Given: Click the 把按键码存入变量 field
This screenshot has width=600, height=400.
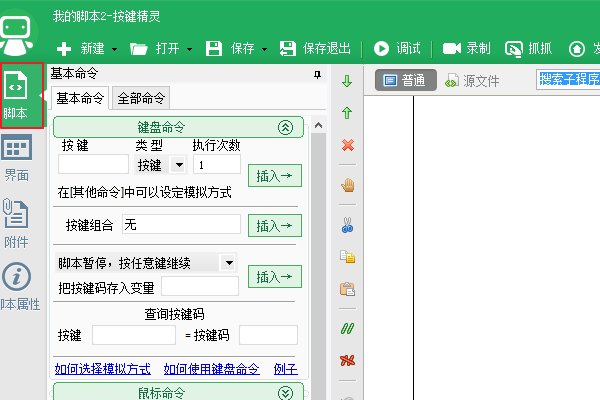Looking at the screenshot, I should [200, 287].
